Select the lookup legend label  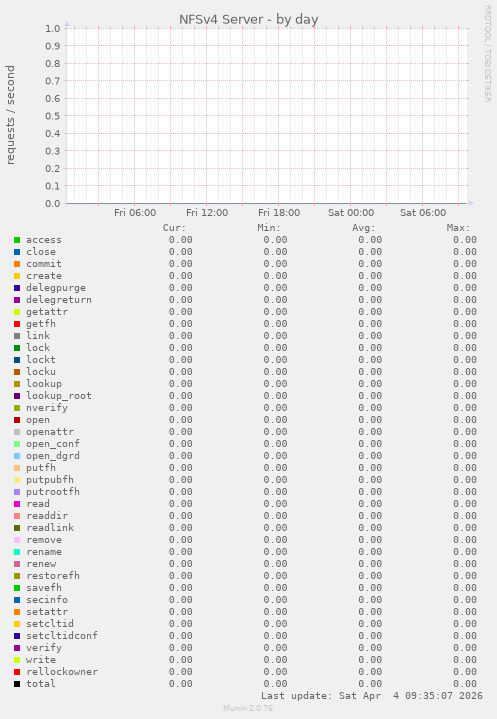(44, 384)
